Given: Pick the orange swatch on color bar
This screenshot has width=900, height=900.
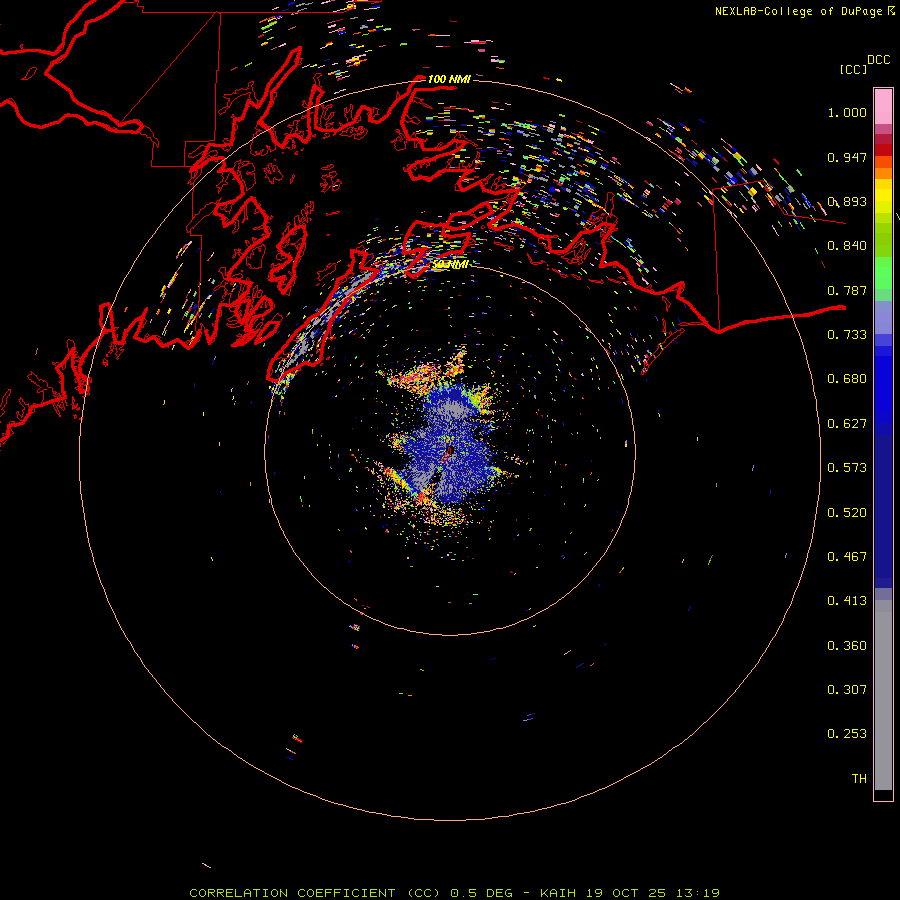Looking at the screenshot, I should [883, 173].
